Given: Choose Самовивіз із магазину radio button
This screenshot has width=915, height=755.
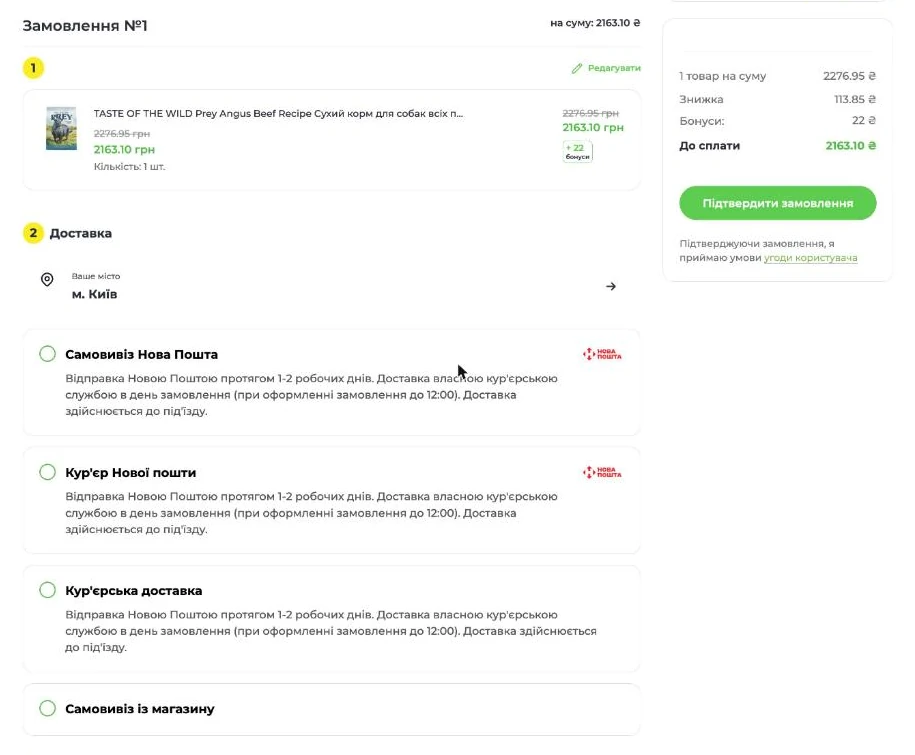Looking at the screenshot, I should 48,708.
